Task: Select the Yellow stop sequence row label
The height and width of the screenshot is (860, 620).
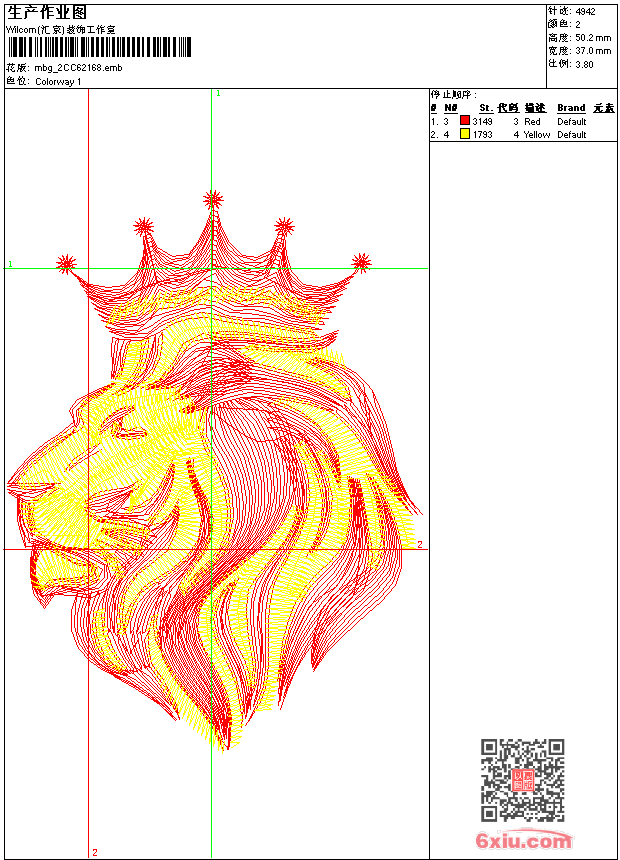Action: click(x=536, y=134)
